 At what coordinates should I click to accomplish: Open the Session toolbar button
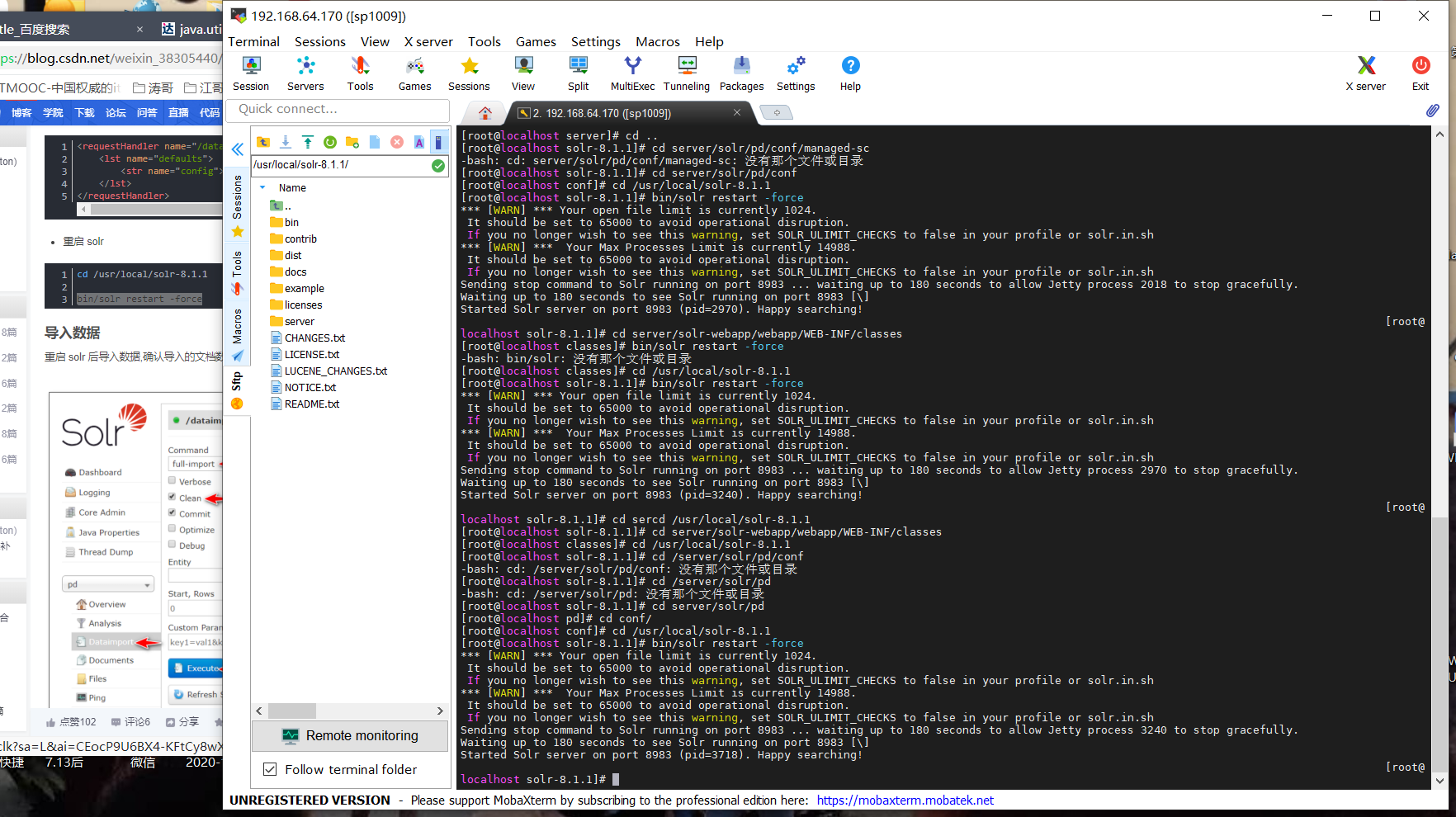[x=251, y=73]
